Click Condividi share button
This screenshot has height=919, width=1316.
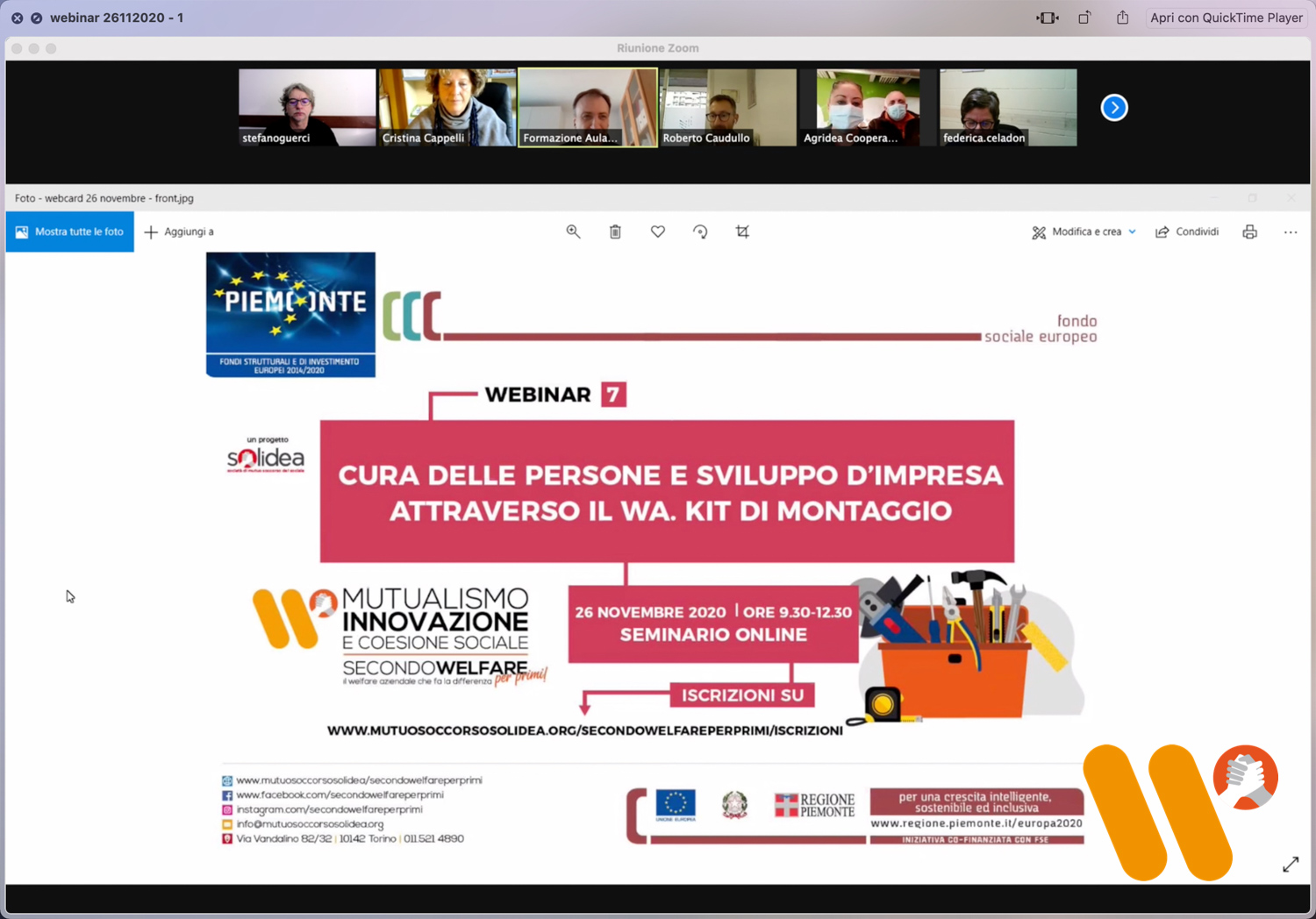point(1187,232)
